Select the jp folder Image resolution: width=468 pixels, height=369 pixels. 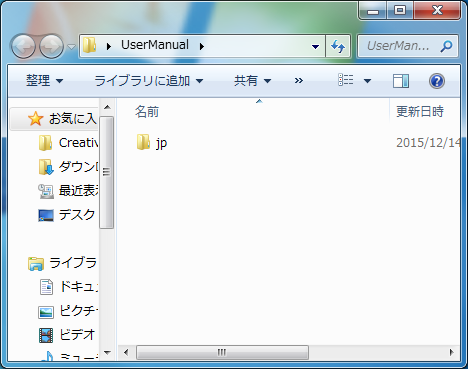click(x=152, y=143)
